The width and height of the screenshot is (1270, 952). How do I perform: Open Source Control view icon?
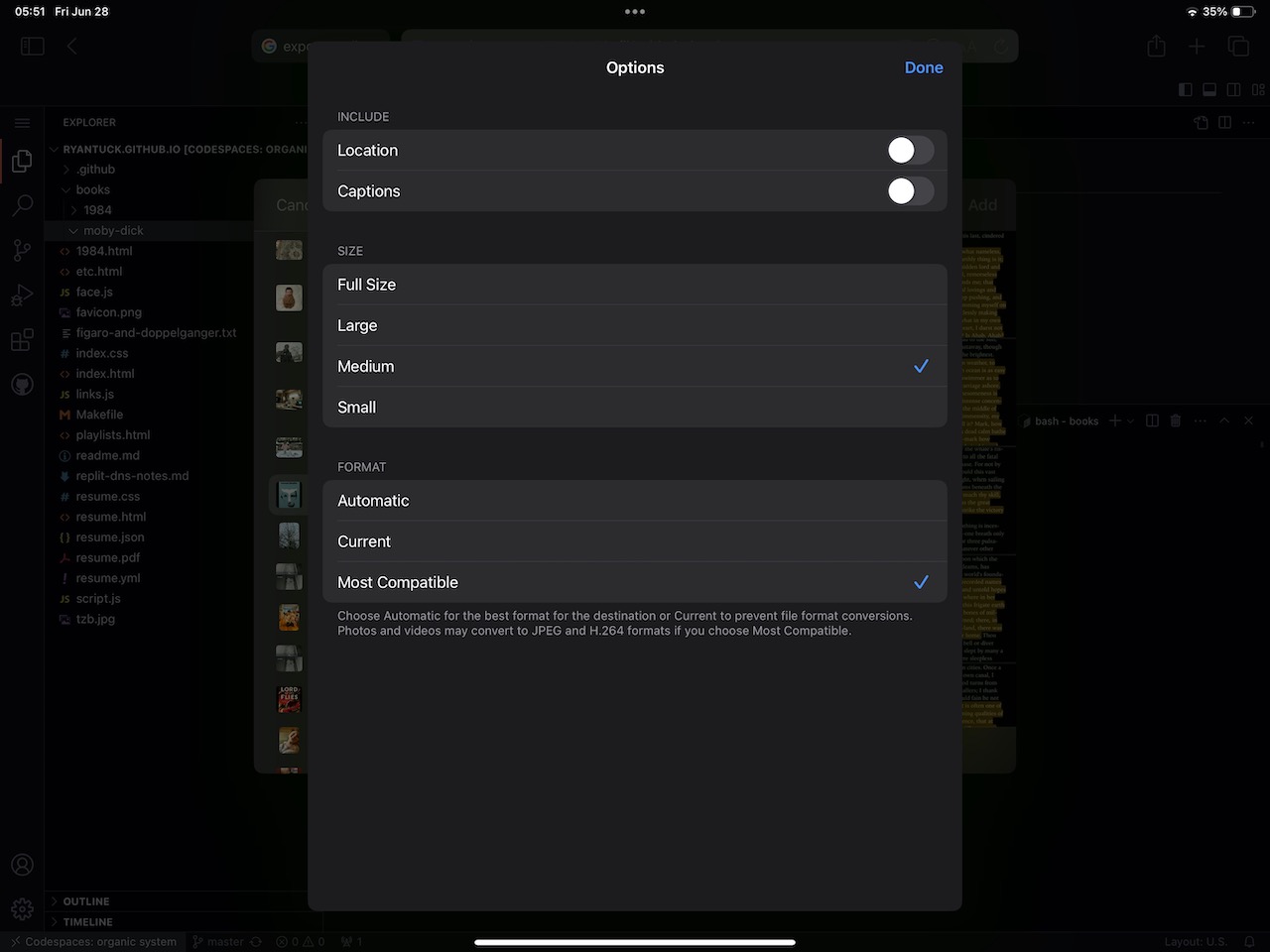coord(22,250)
